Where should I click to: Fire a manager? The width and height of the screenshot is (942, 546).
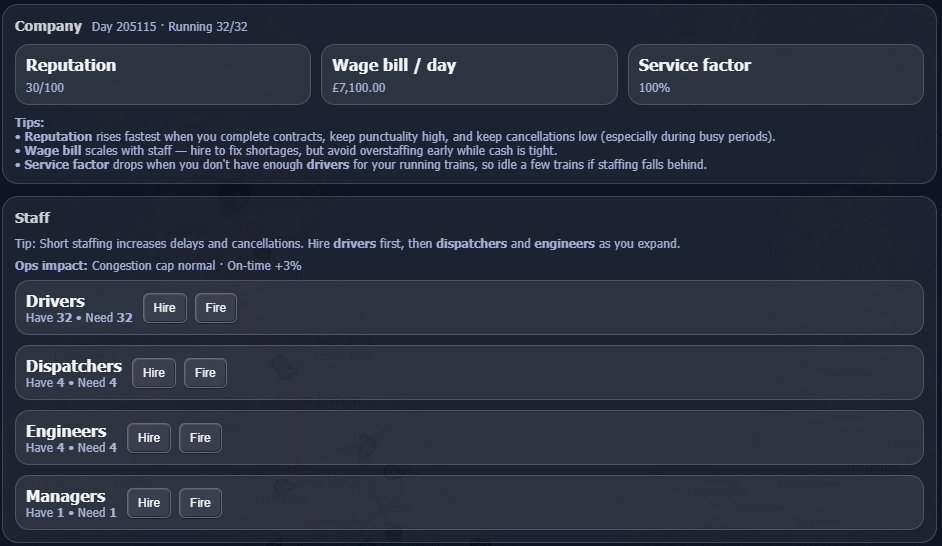[x=200, y=503]
